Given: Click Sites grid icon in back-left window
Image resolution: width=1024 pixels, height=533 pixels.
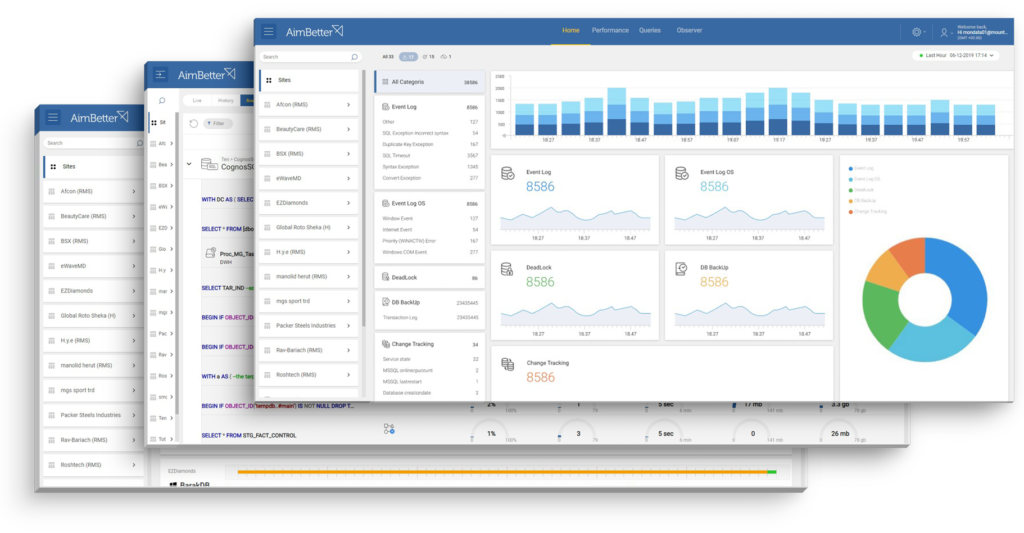Looking at the screenshot, I should pyautogui.click(x=53, y=167).
